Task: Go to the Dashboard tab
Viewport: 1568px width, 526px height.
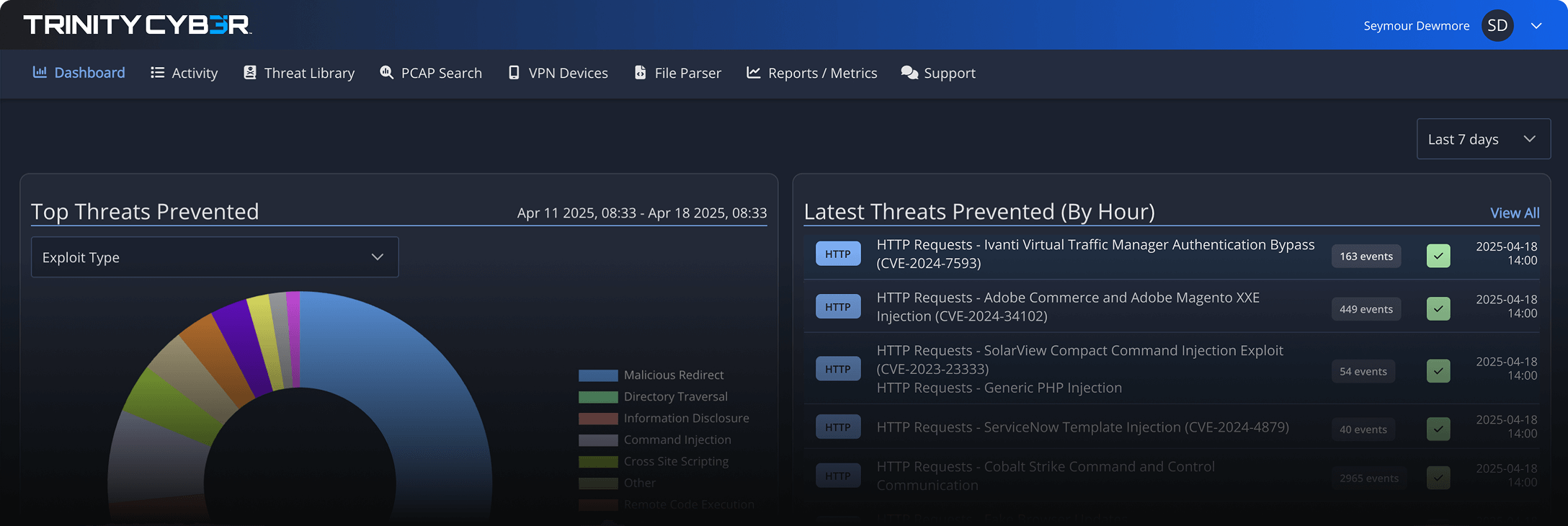Action: pos(79,73)
